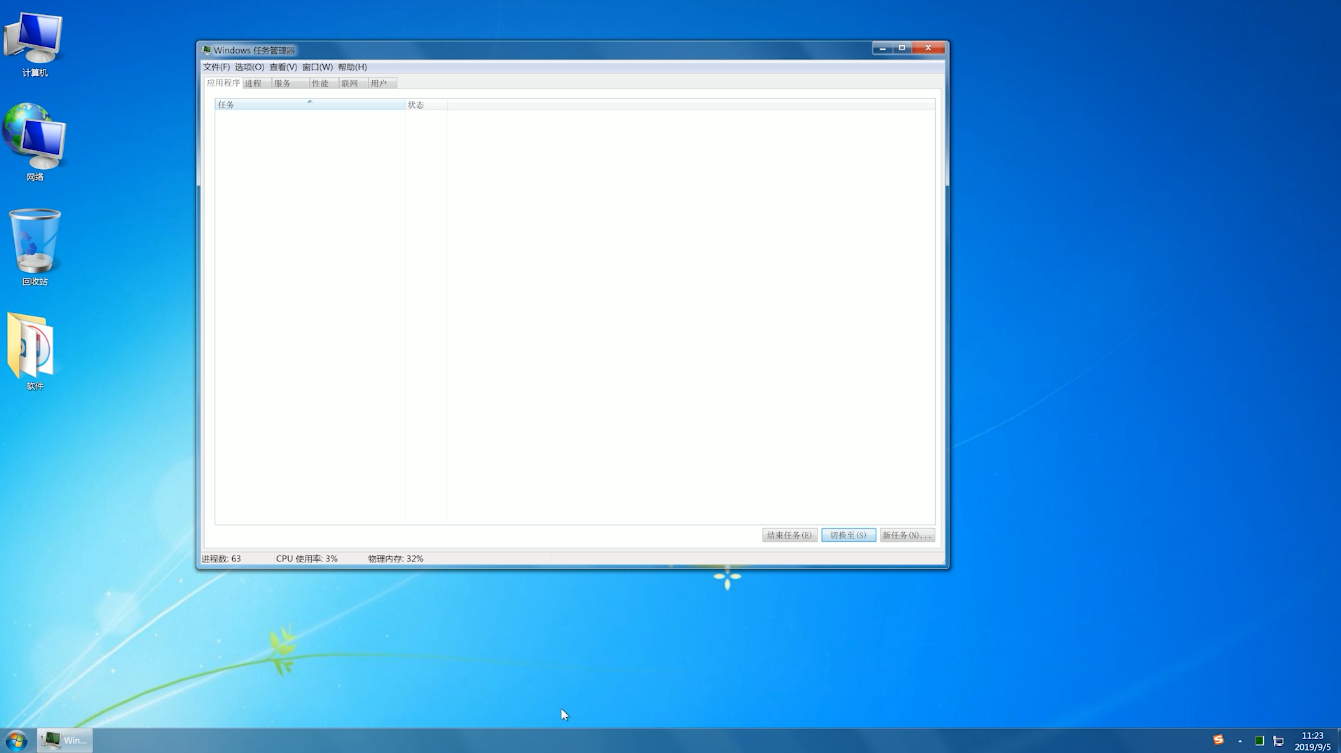
Task: Select the 回收站 recycle bin icon
Action: (x=35, y=247)
